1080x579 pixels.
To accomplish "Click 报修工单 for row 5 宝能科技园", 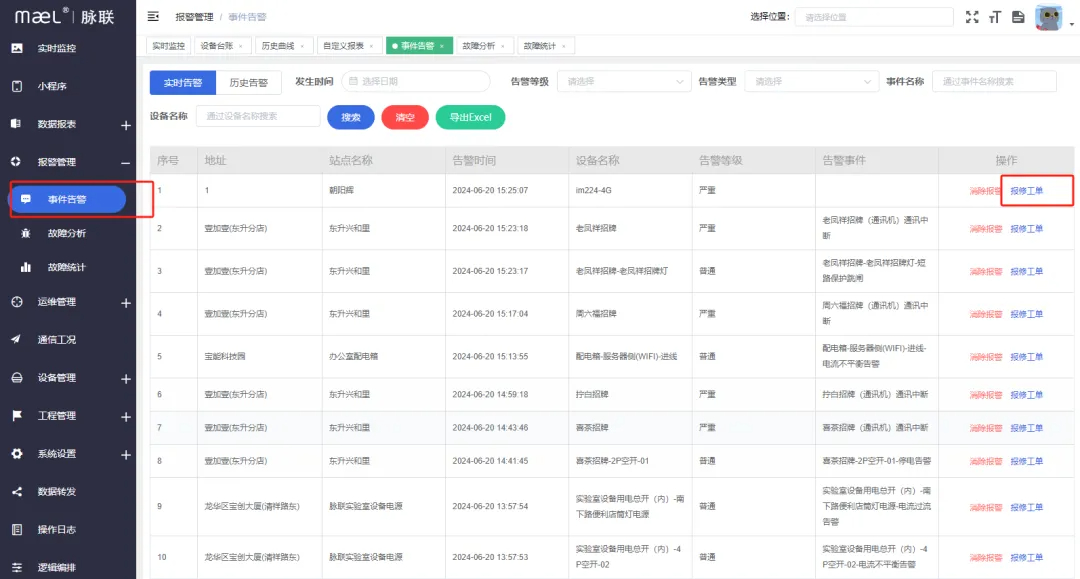I will pyautogui.click(x=1026, y=357).
